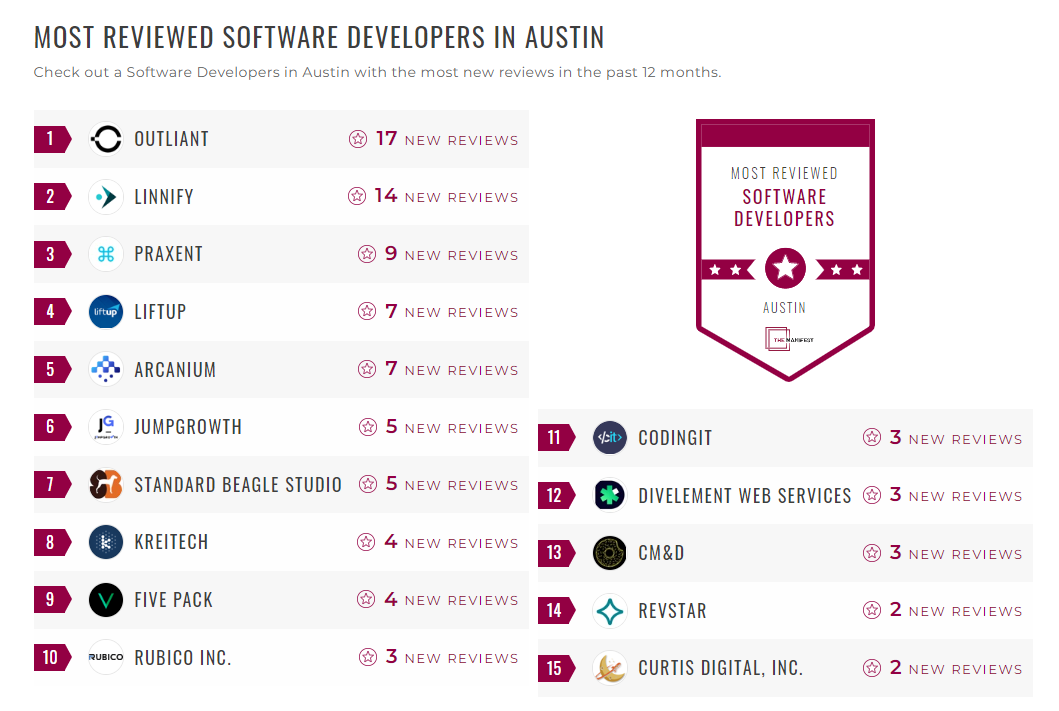The height and width of the screenshot is (711, 1059).
Task: Click the Arcanium mosaic logo
Action: (105, 369)
